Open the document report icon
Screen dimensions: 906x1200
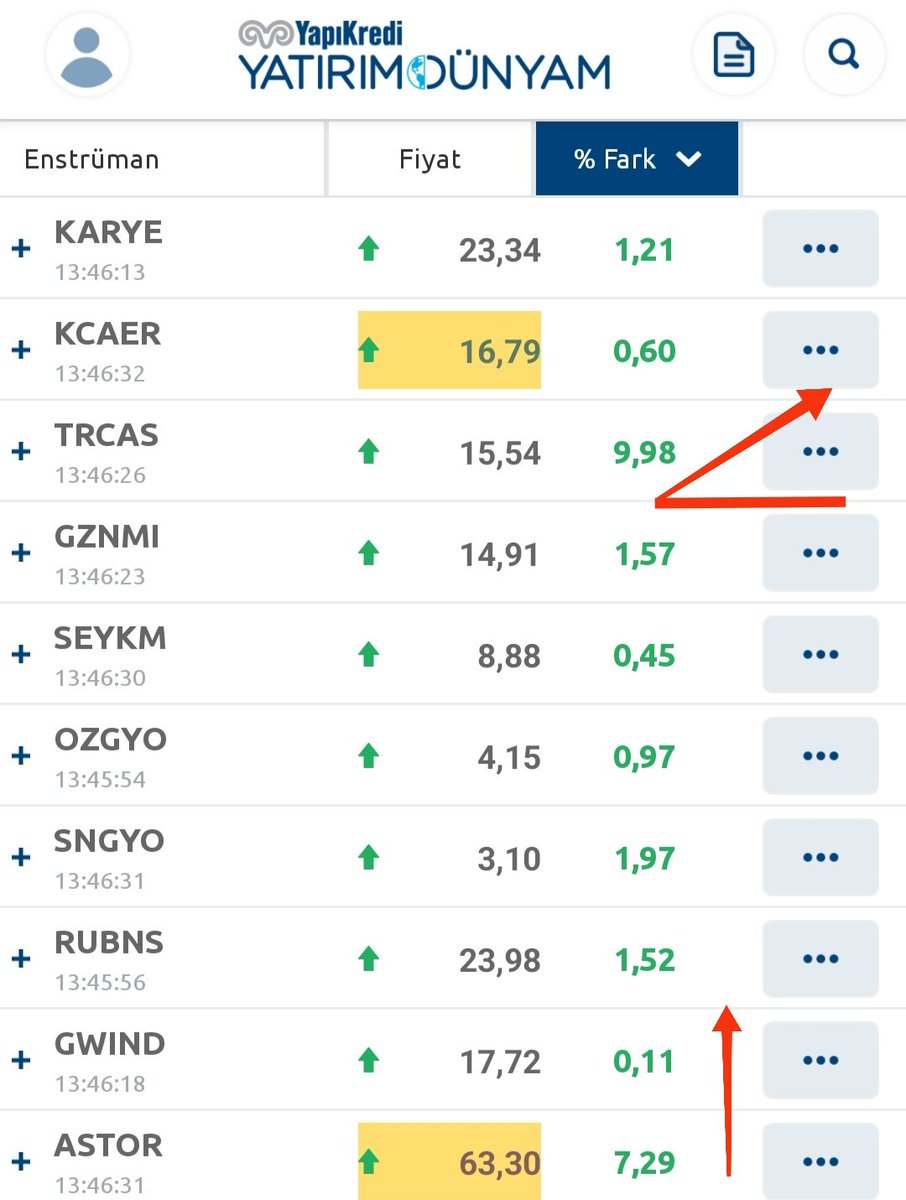pos(734,55)
